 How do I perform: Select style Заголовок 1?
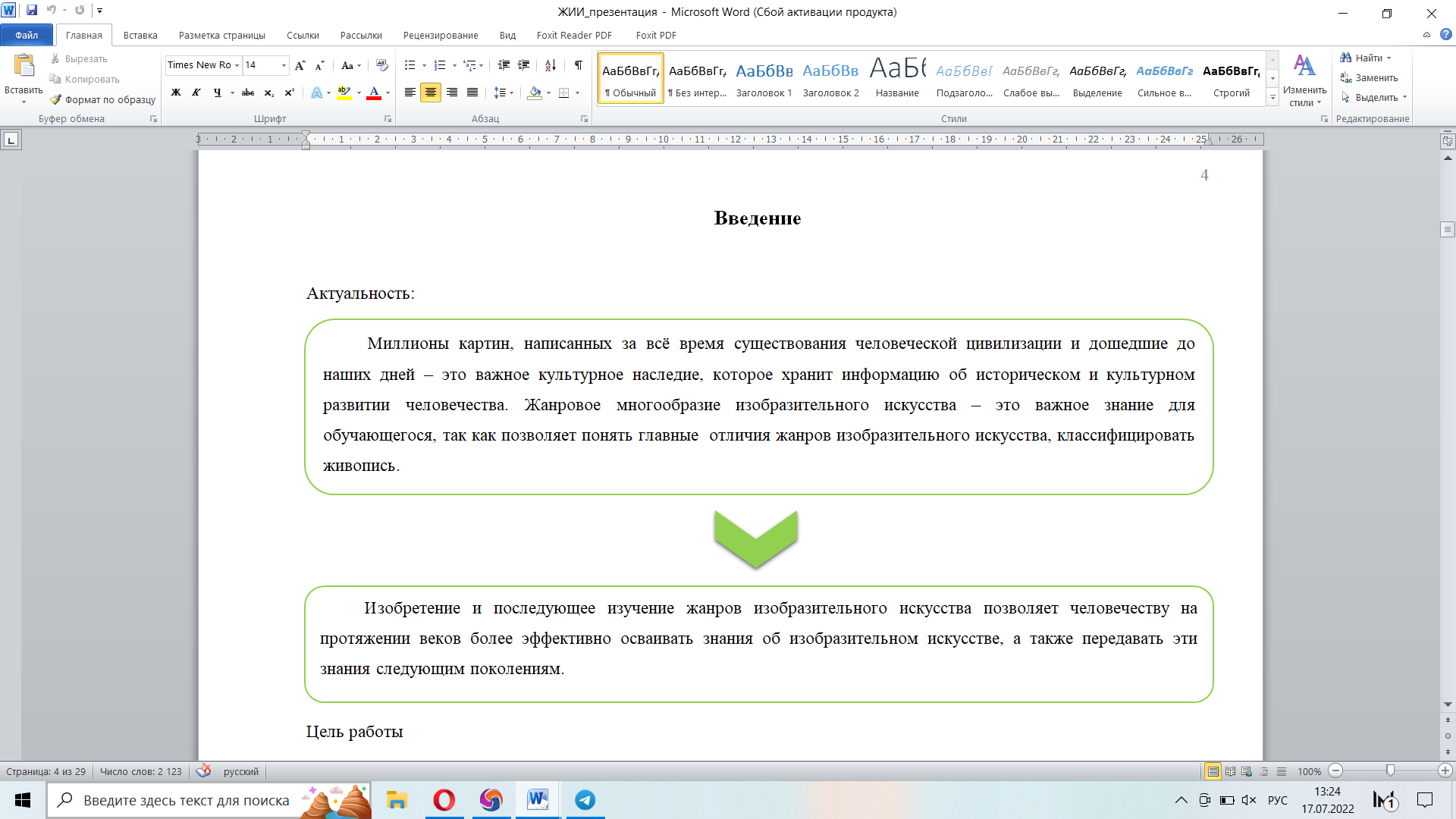click(x=764, y=78)
